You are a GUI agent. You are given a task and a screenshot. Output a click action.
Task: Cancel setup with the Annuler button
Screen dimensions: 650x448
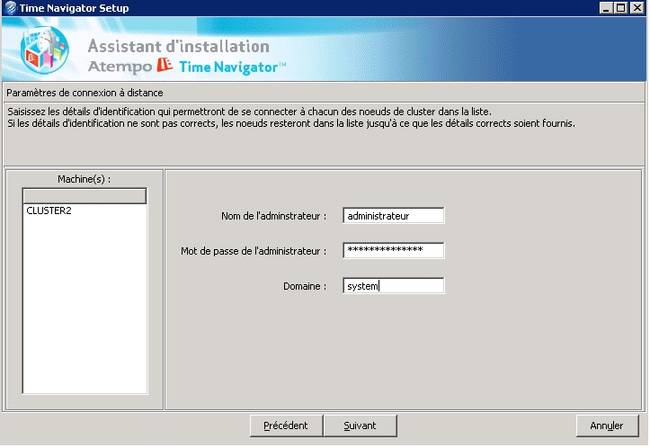tap(606, 426)
